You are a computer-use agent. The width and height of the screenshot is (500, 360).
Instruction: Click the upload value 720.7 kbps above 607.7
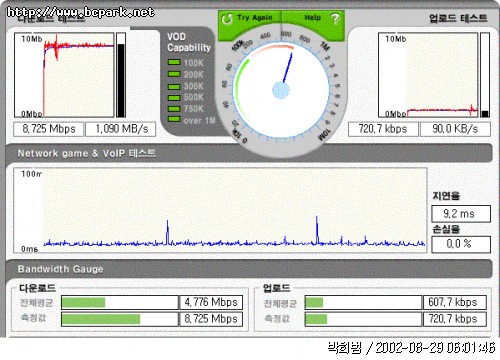383,129
